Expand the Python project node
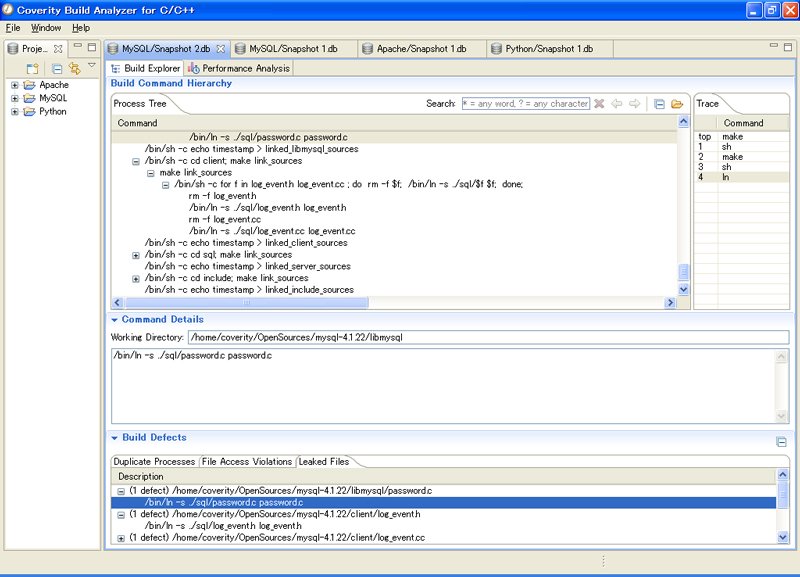Viewport: 800px width, 577px height. 15,111
